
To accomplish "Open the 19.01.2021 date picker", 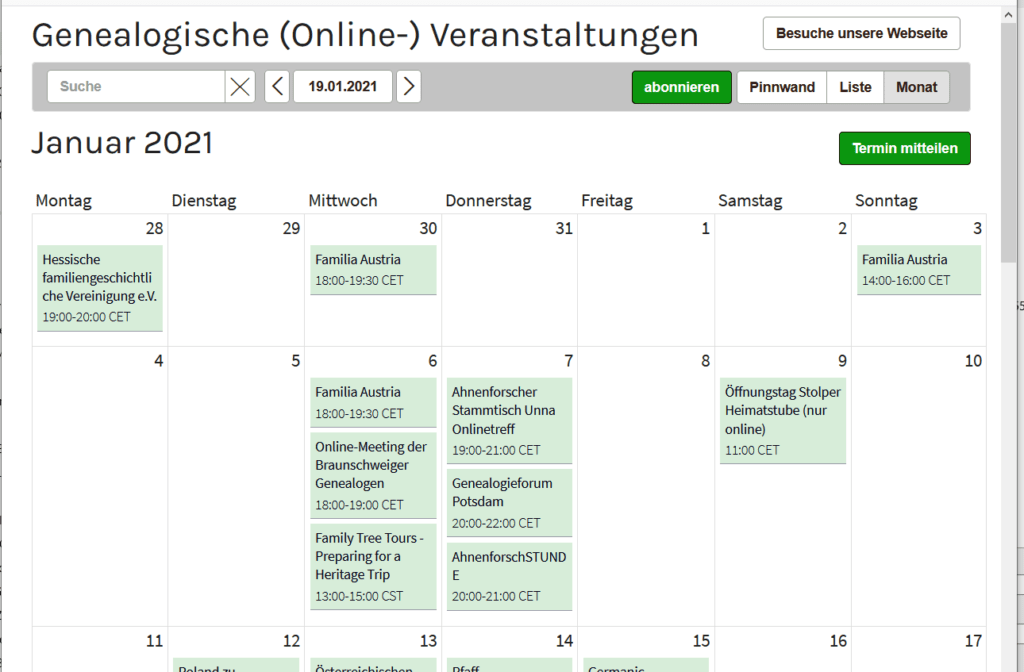I will [343, 87].
